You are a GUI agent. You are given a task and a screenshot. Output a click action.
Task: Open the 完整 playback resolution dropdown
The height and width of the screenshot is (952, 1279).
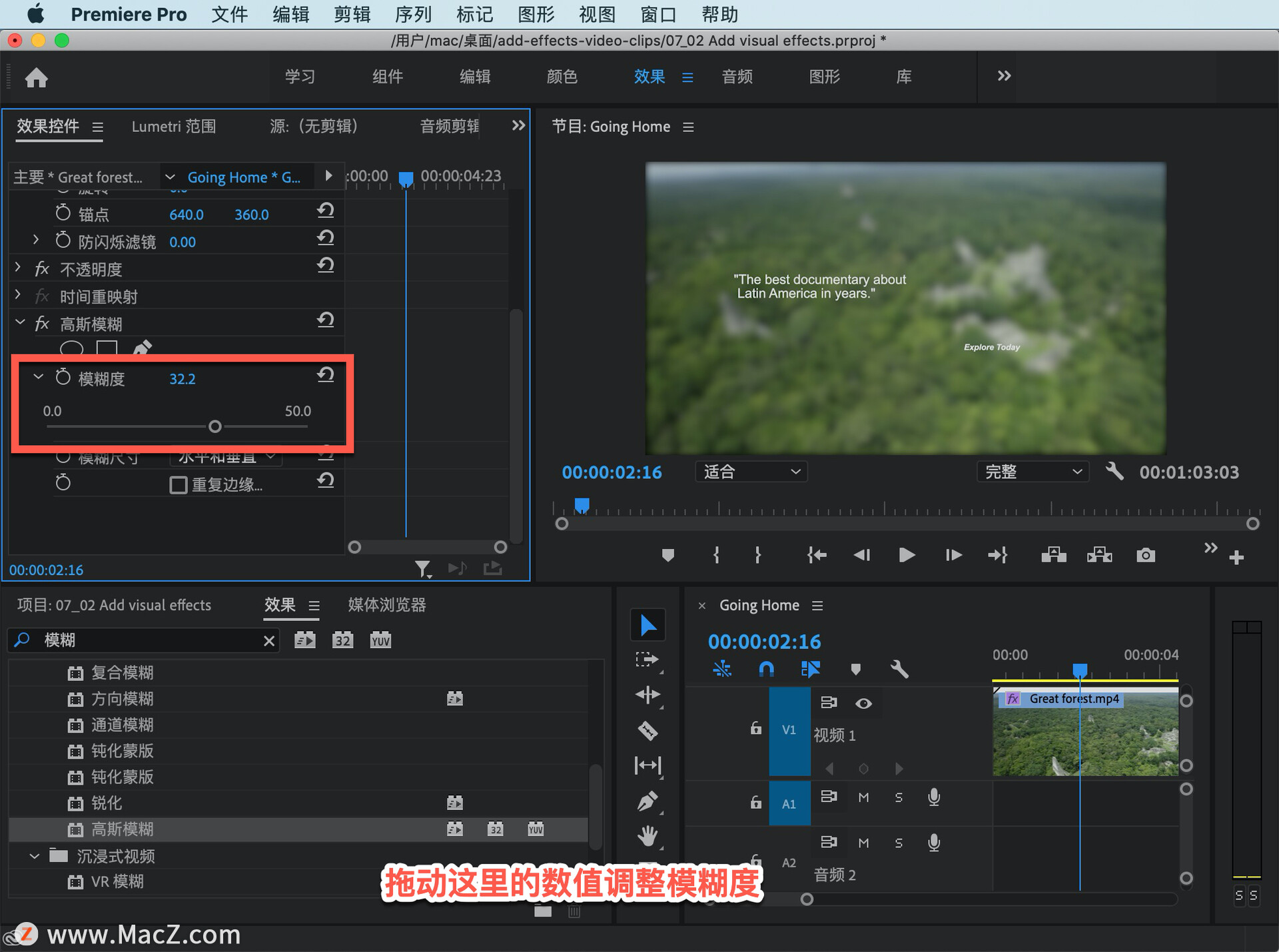(1033, 472)
